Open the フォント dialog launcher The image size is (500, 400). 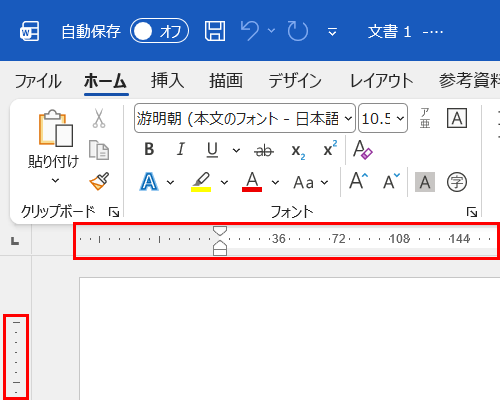472,212
